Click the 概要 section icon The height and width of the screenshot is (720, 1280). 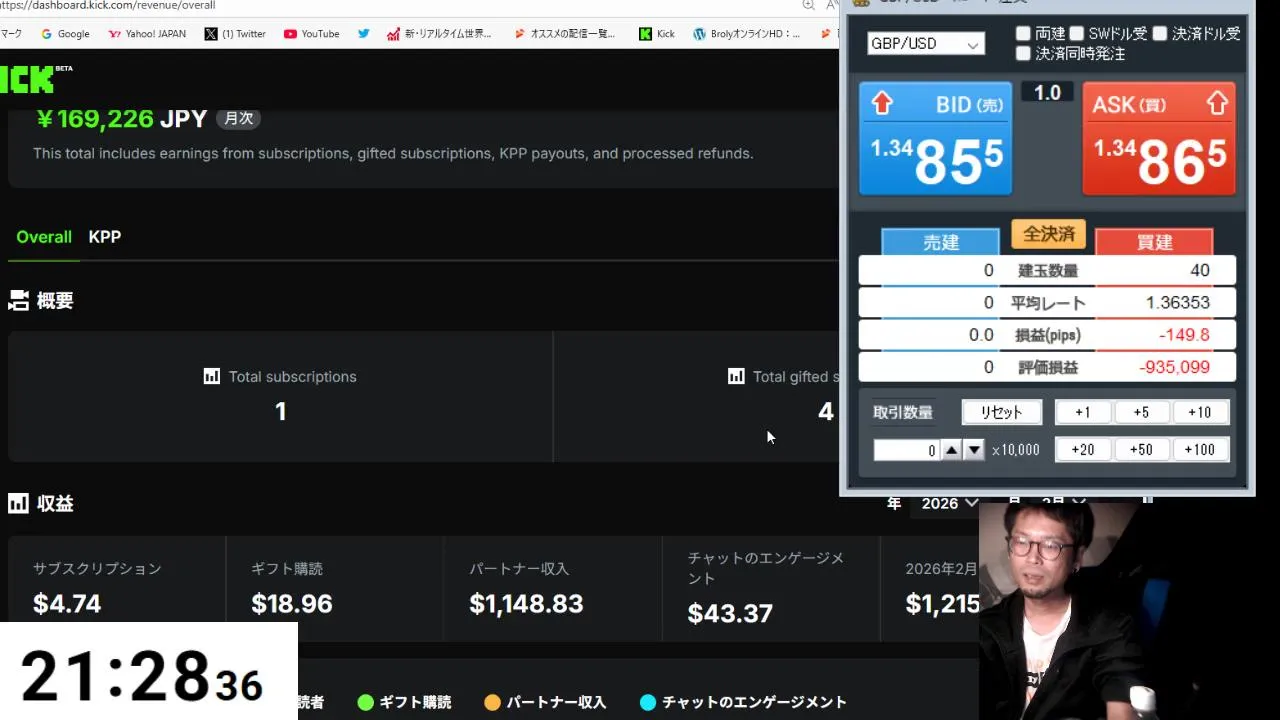click(x=18, y=300)
